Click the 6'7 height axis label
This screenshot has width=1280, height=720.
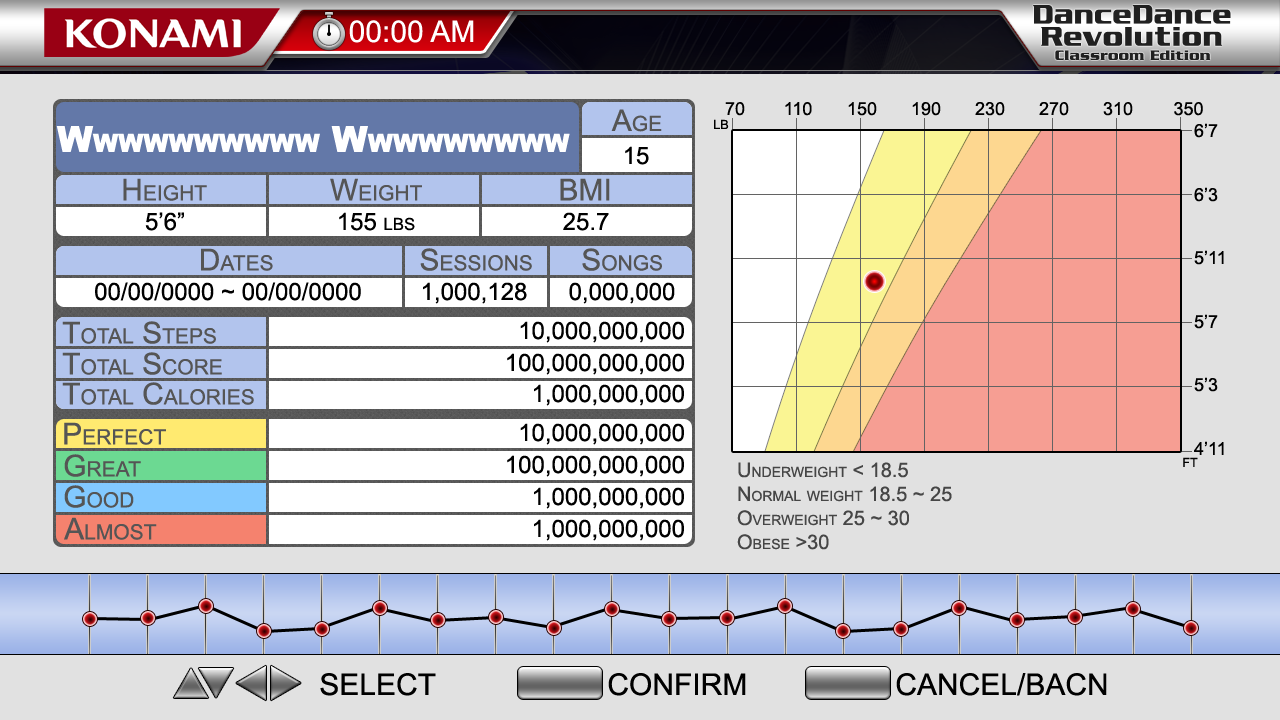click(x=1205, y=131)
